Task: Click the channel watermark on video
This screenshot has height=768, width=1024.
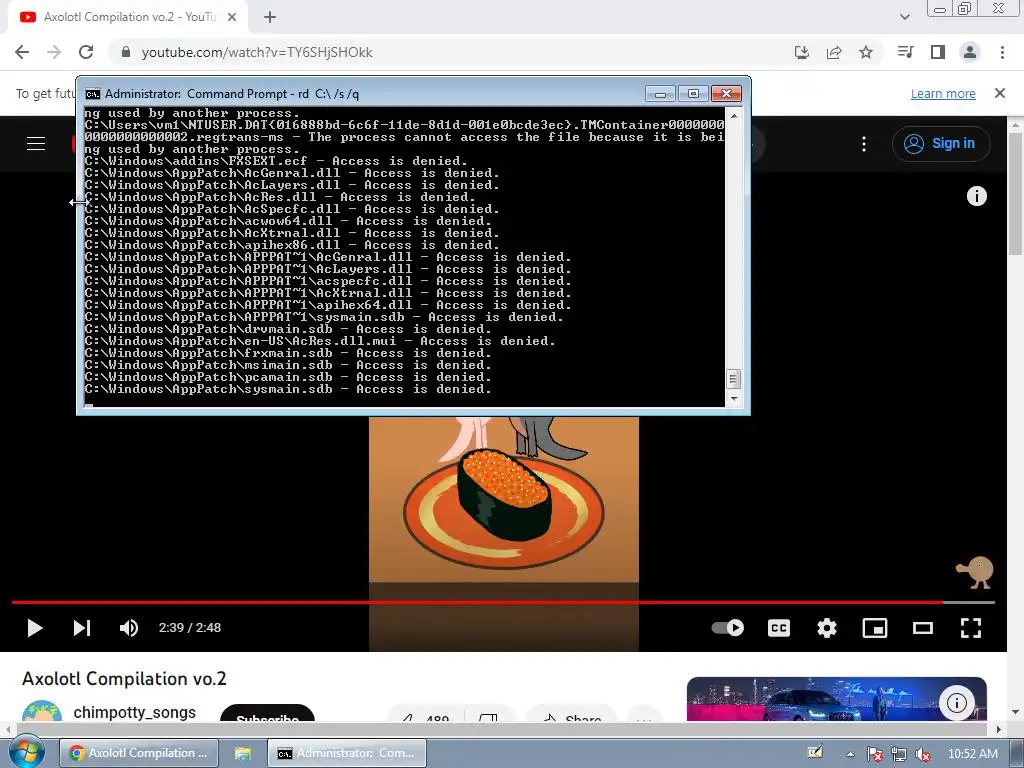Action: 974,572
